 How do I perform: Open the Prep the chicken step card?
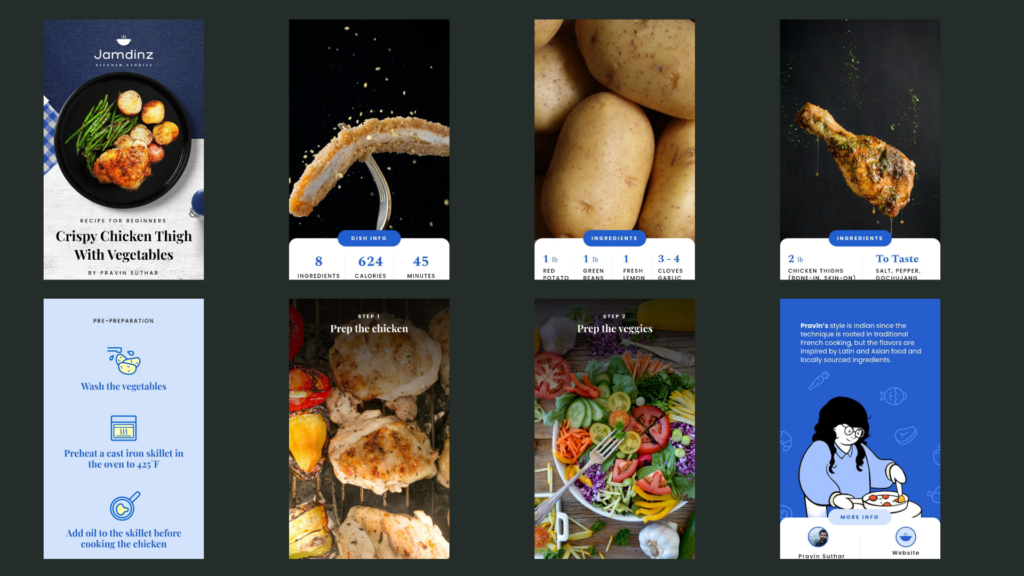click(369, 428)
